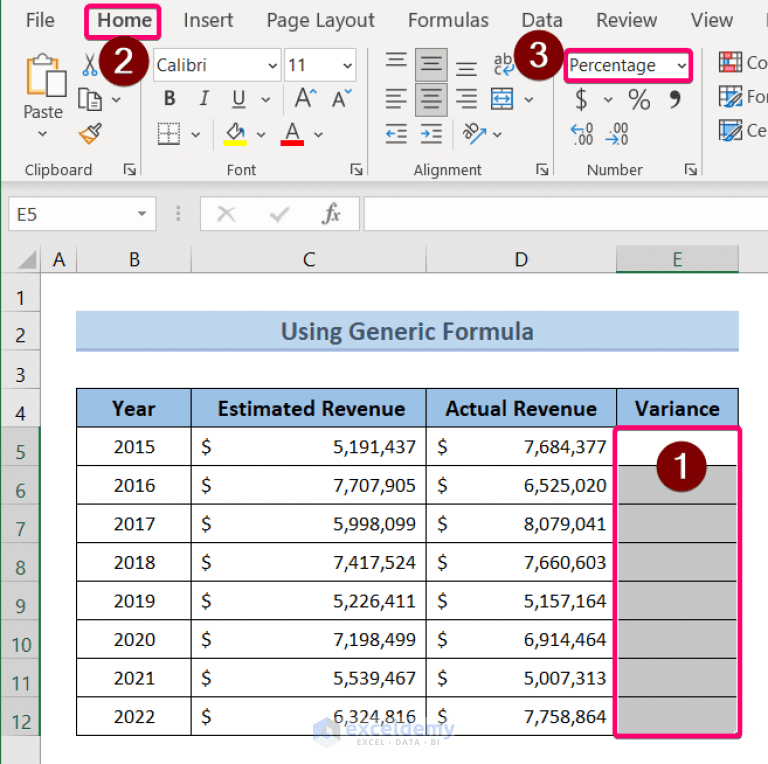Click inside the formula bar

[566, 214]
